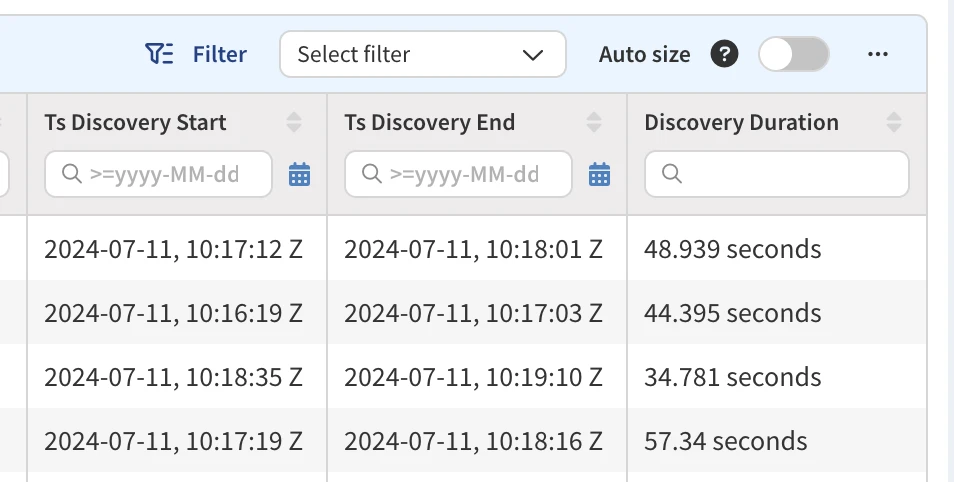The width and height of the screenshot is (954, 482).
Task: Sort by Ts Discovery End column arrows
Action: pyautogui.click(x=594, y=123)
